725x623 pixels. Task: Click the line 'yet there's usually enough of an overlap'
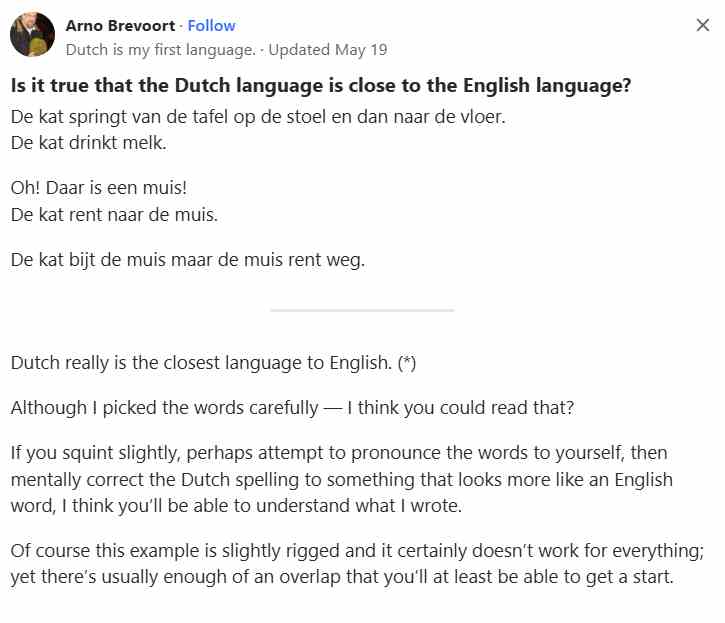point(342,577)
